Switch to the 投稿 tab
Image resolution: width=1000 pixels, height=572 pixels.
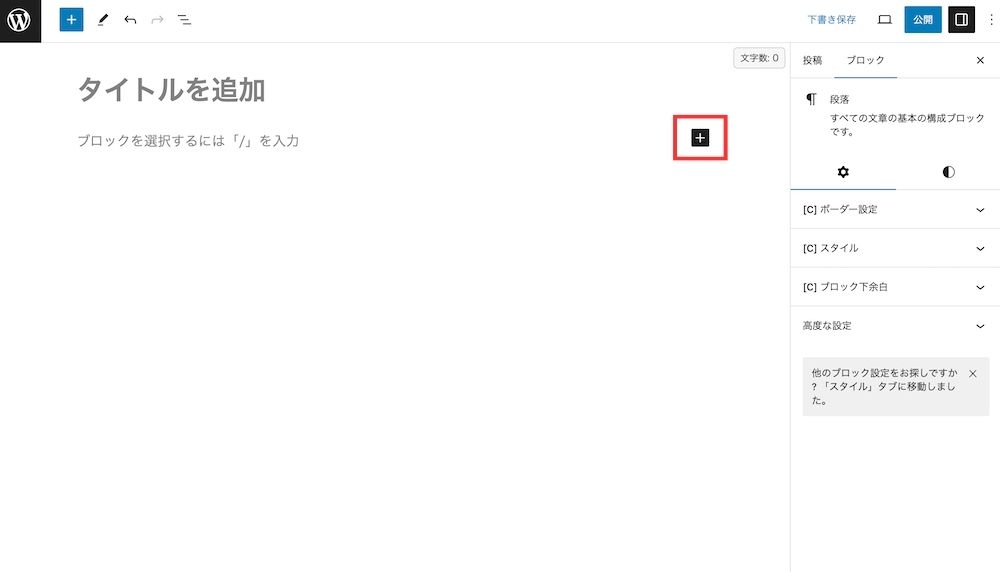pos(812,61)
